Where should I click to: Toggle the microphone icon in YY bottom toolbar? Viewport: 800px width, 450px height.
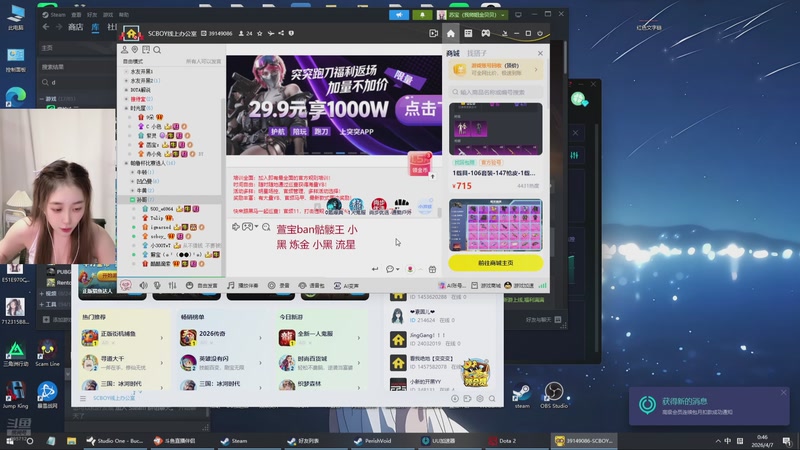(x=157, y=286)
